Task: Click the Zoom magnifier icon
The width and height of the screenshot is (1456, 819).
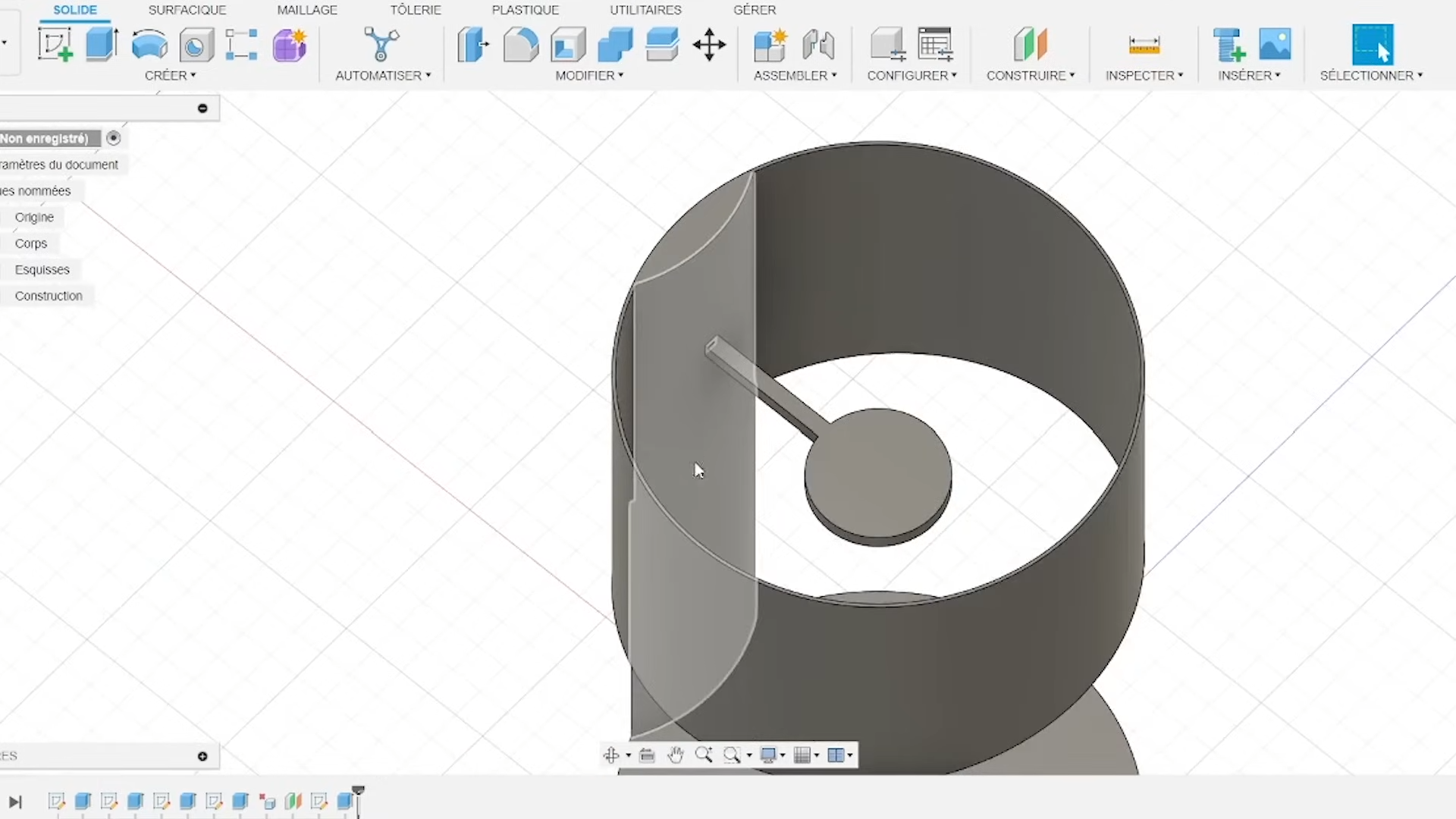Action: click(x=704, y=755)
